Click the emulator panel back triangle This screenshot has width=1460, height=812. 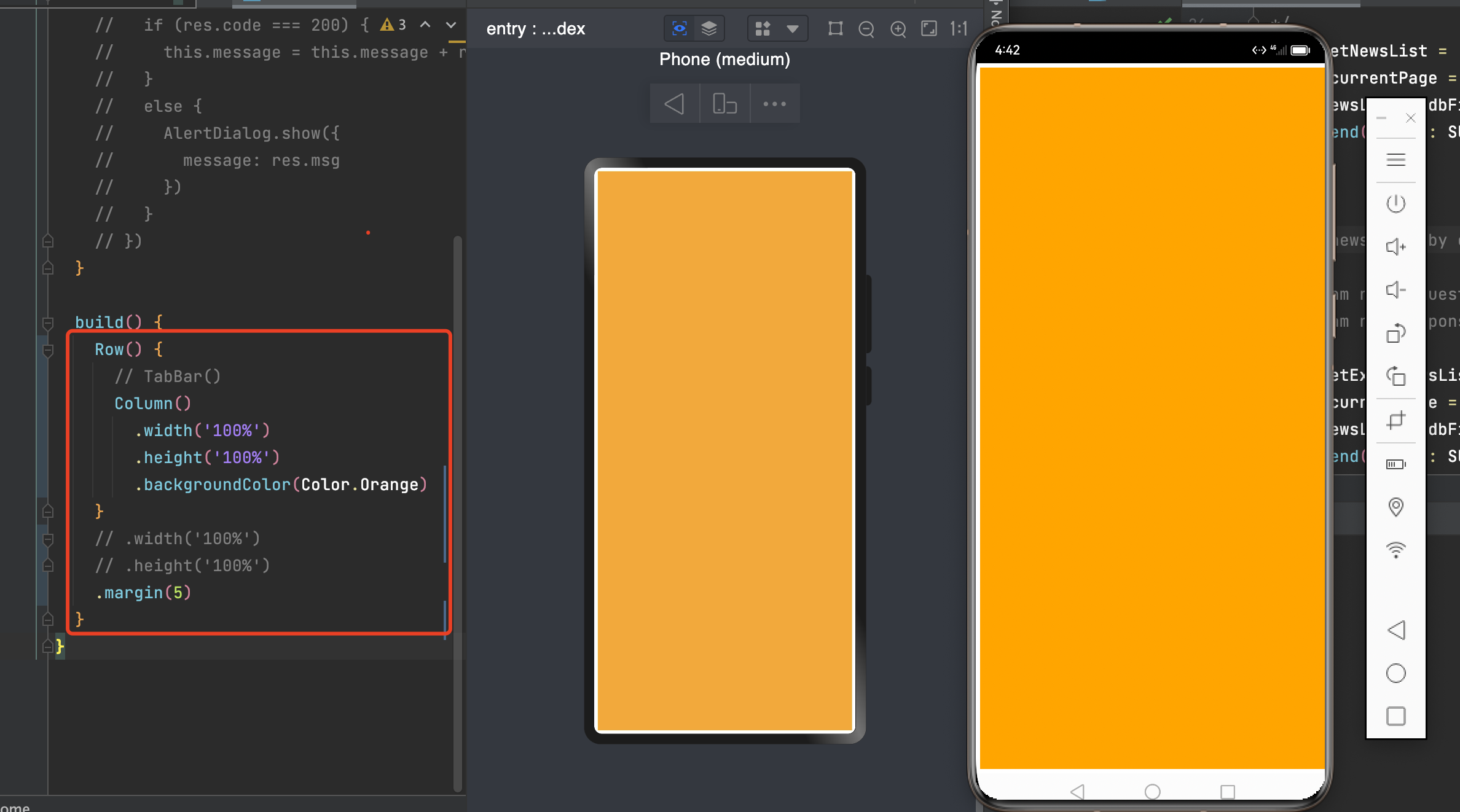pyautogui.click(x=1396, y=630)
